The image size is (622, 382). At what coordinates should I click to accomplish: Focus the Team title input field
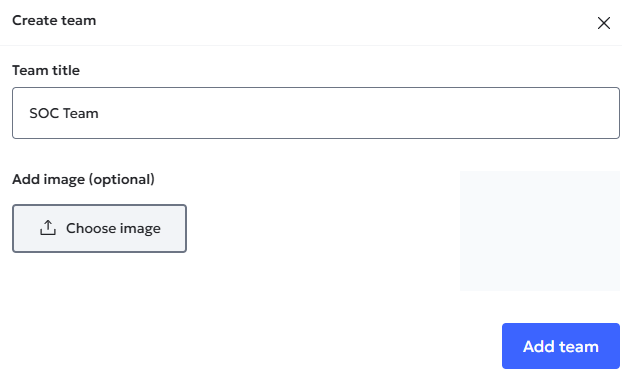(x=316, y=113)
